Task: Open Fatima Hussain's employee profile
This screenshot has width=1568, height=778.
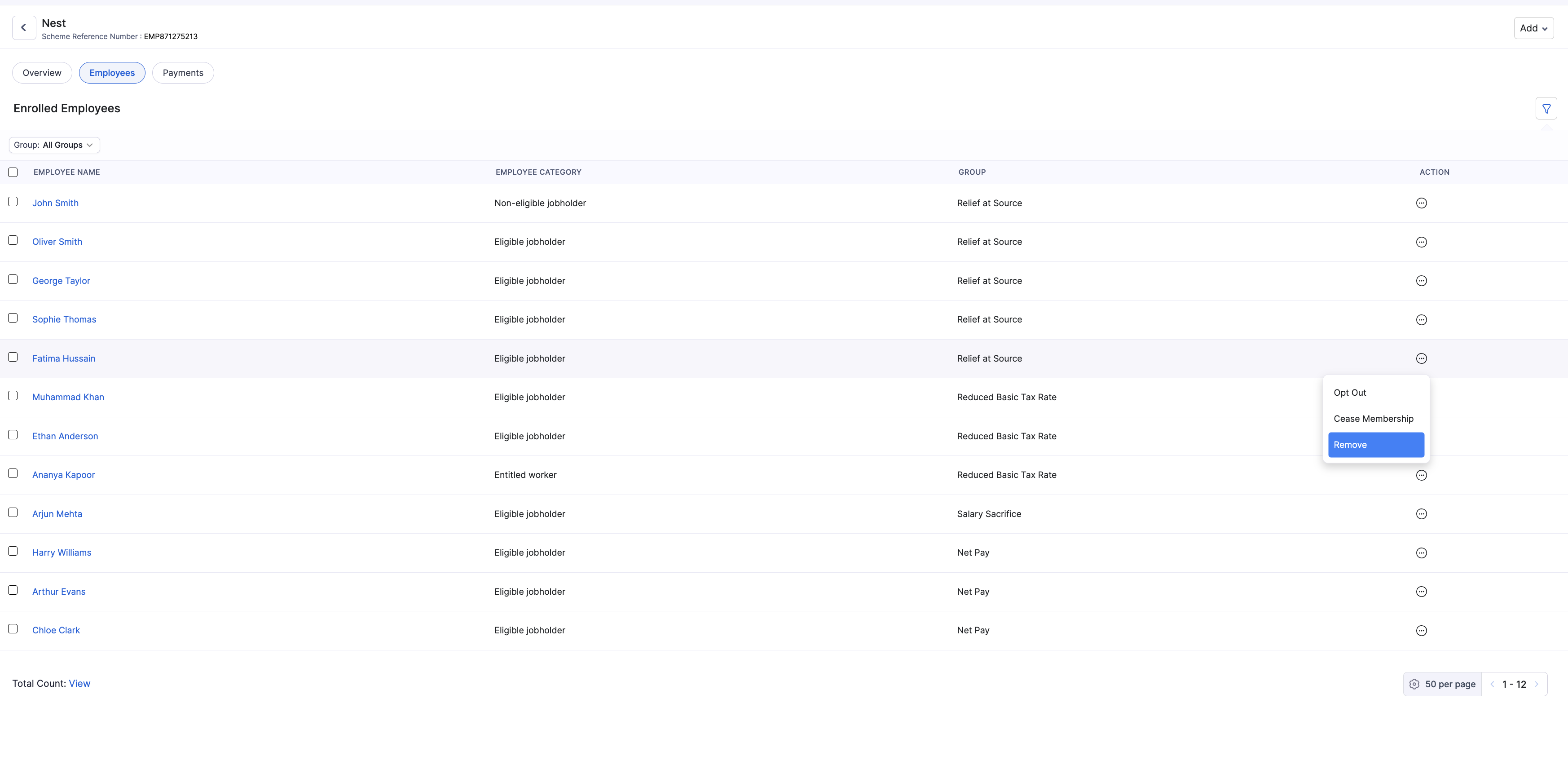Action: (64, 358)
